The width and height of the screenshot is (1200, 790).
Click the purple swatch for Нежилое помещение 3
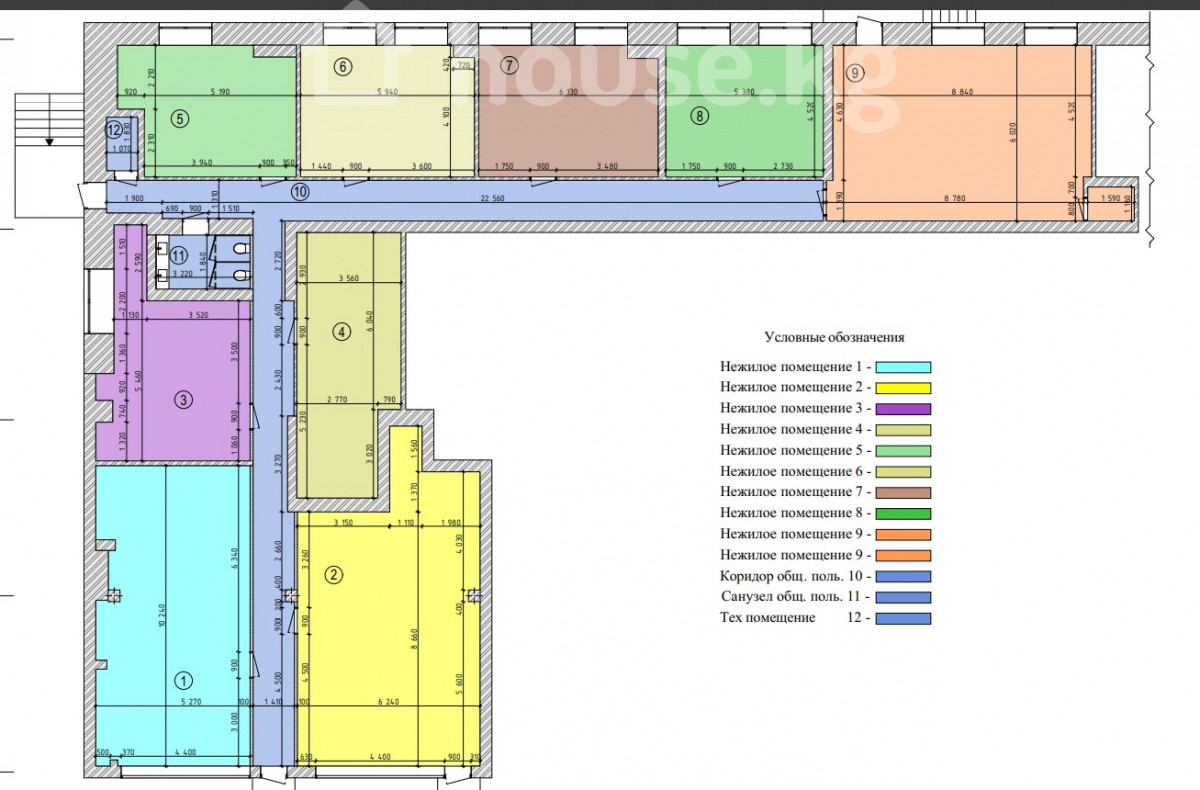click(905, 409)
